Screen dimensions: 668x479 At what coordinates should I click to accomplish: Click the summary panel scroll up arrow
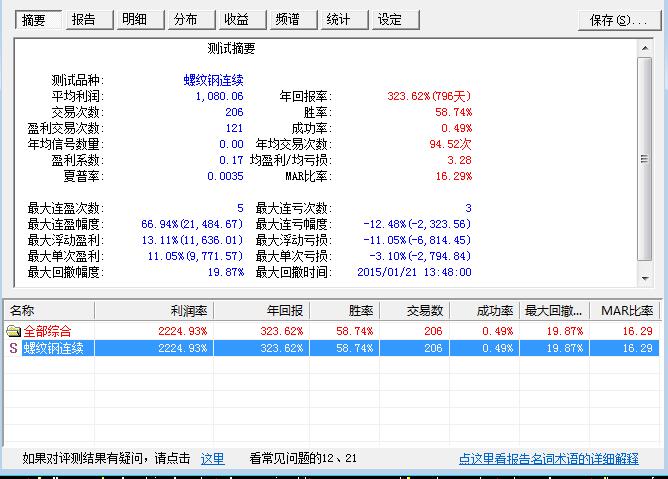(647, 47)
